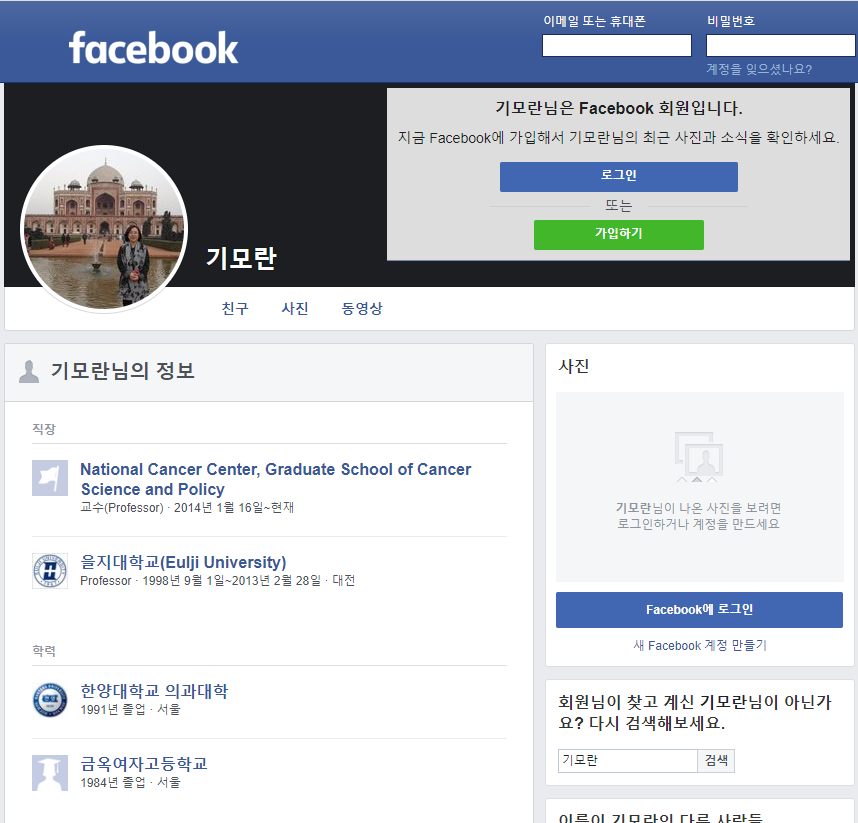Click the green 가입하기 button
Image resolution: width=858 pixels, height=823 pixels.
(618, 234)
